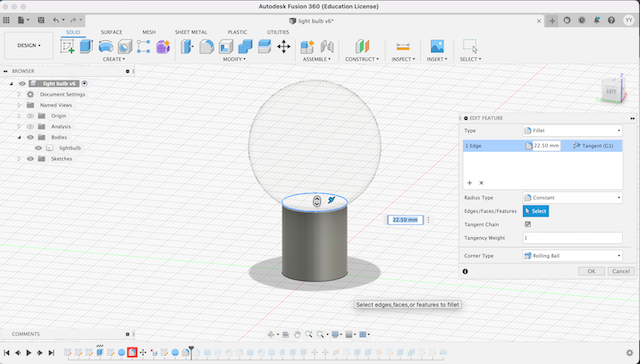Click the Tangency Weight input field
Screen dimensions: 640x364
(x=572, y=238)
